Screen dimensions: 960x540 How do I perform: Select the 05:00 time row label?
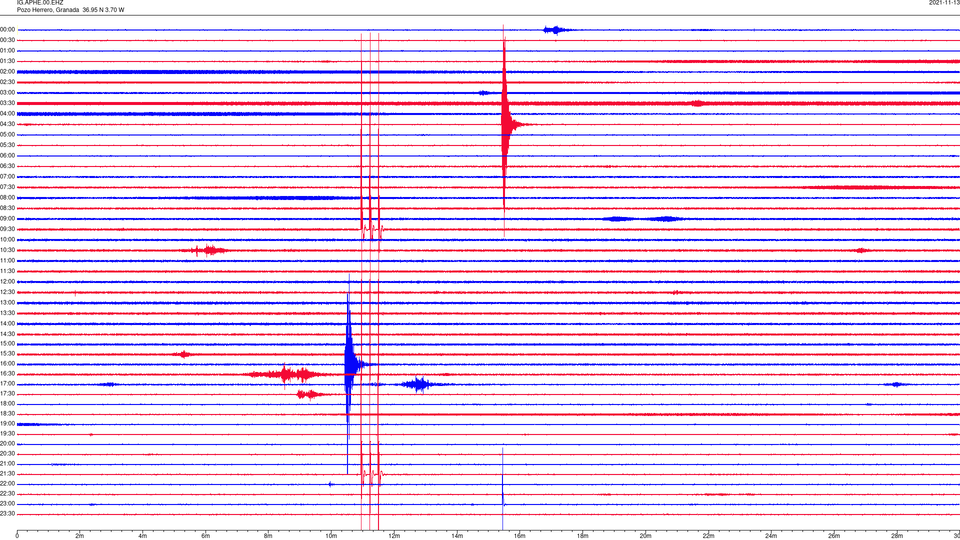[8, 134]
